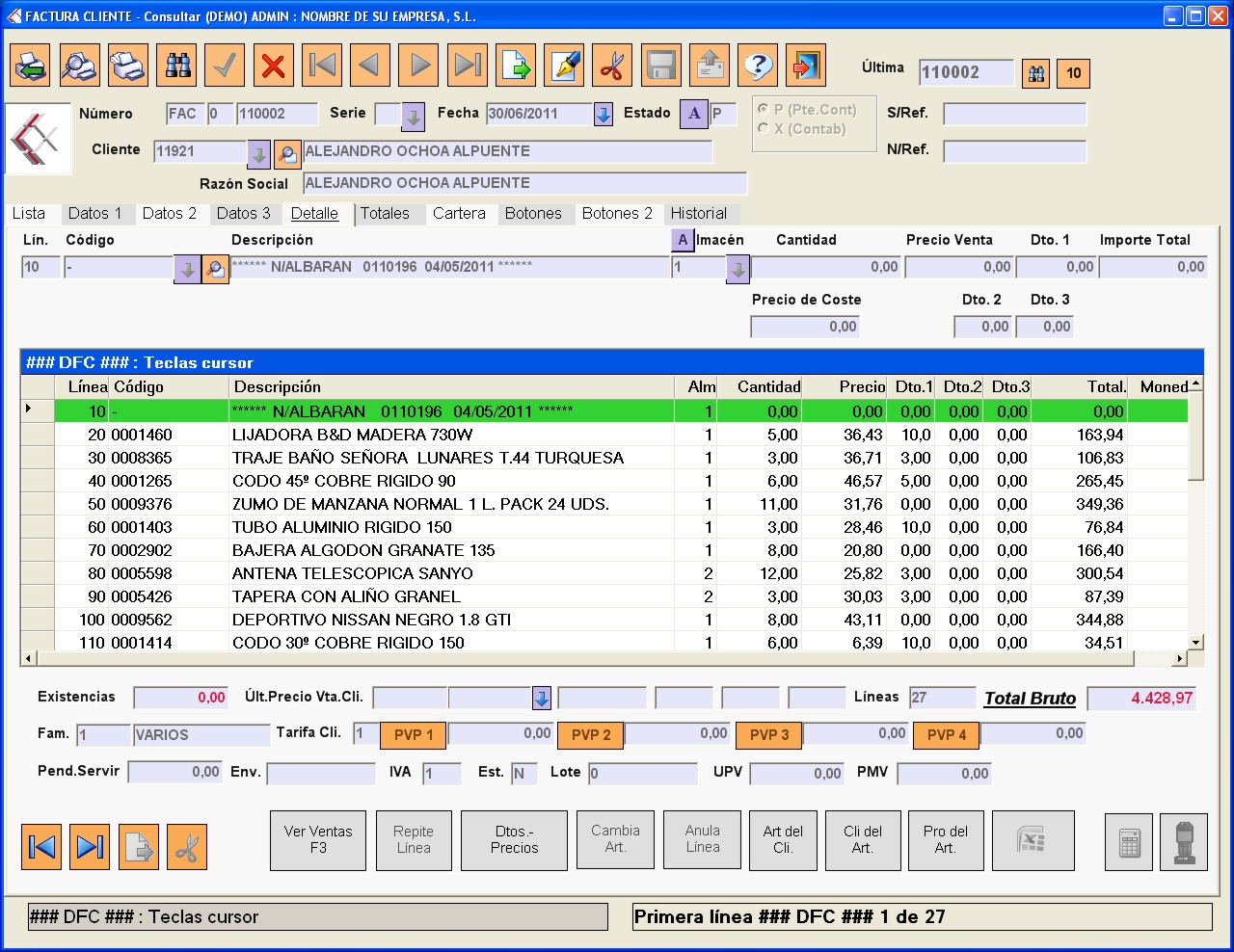Jump to last record in top toolbar
This screenshot has width=1234, height=952.
[468, 66]
